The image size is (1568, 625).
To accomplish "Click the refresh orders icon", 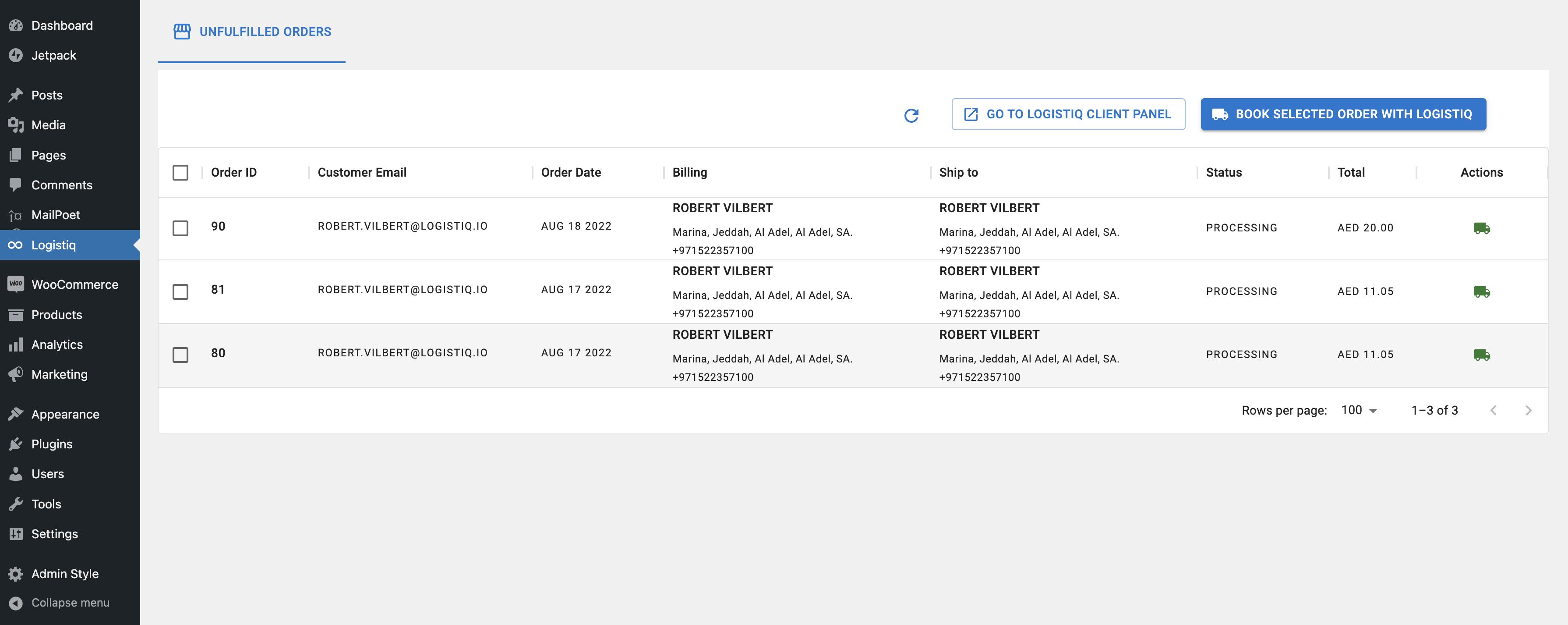I will click(911, 115).
